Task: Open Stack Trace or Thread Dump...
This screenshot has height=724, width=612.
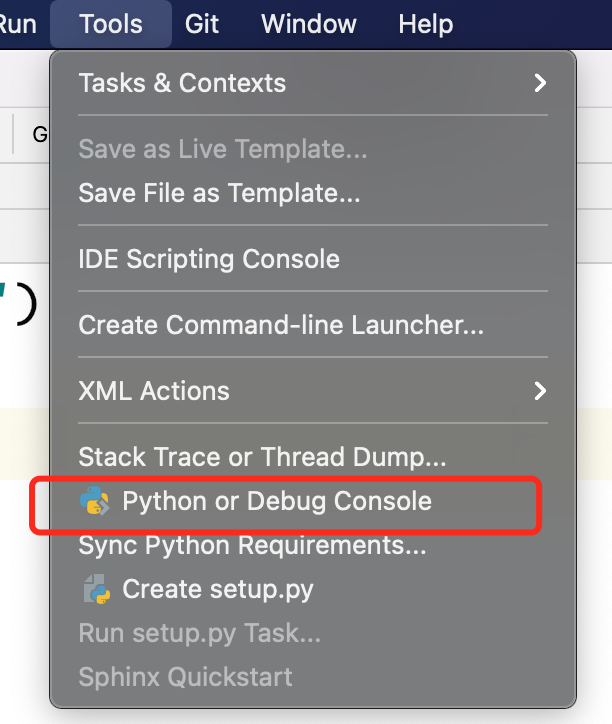Action: point(313,457)
